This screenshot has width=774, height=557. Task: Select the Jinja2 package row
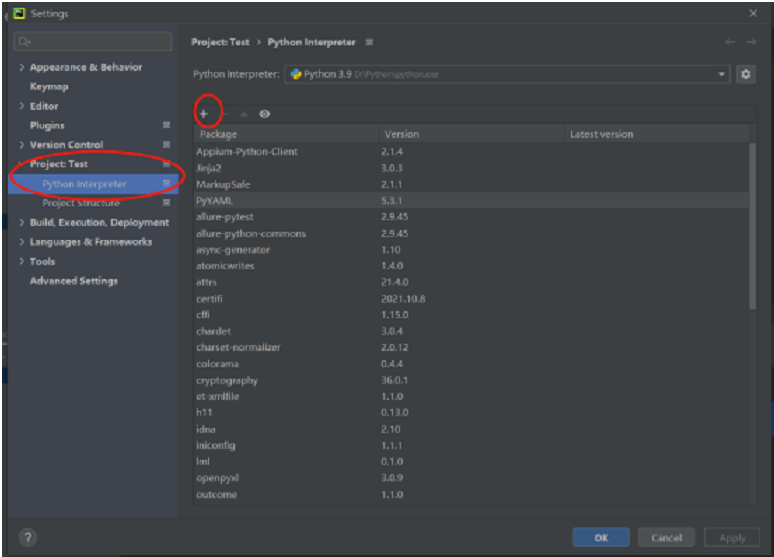471,168
